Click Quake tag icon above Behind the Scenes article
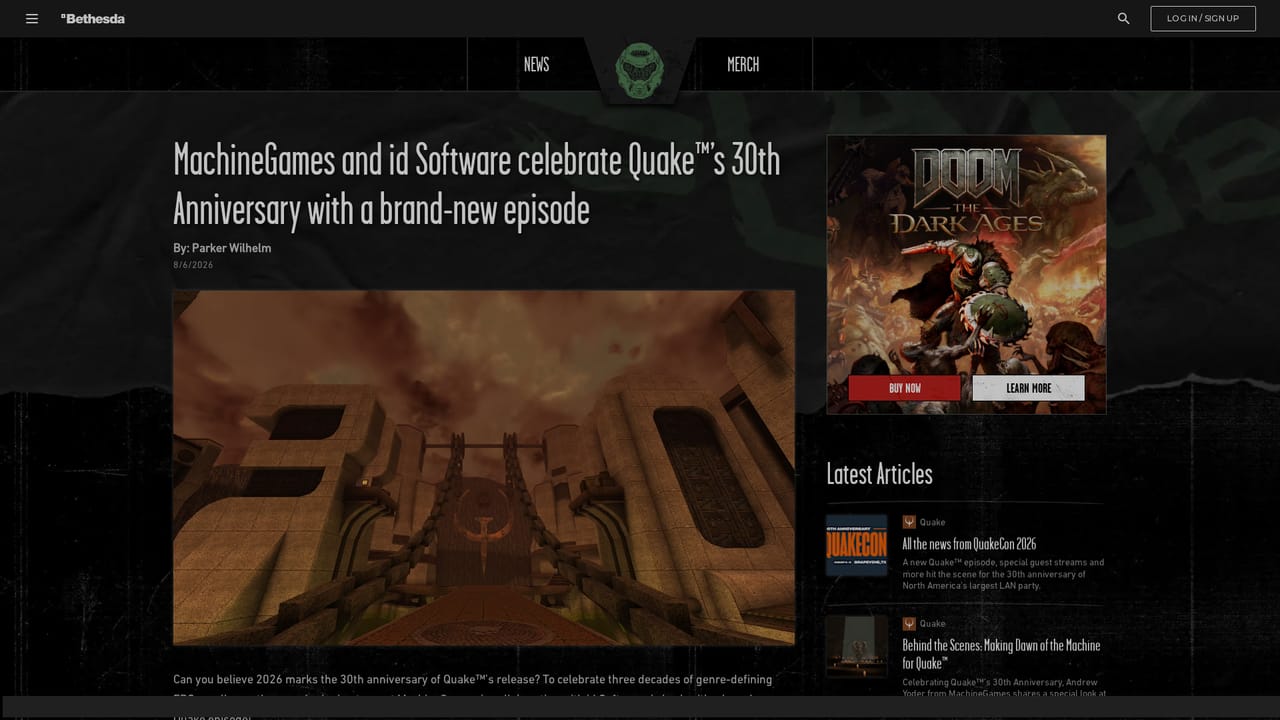Image resolution: width=1280 pixels, height=720 pixels. click(909, 624)
